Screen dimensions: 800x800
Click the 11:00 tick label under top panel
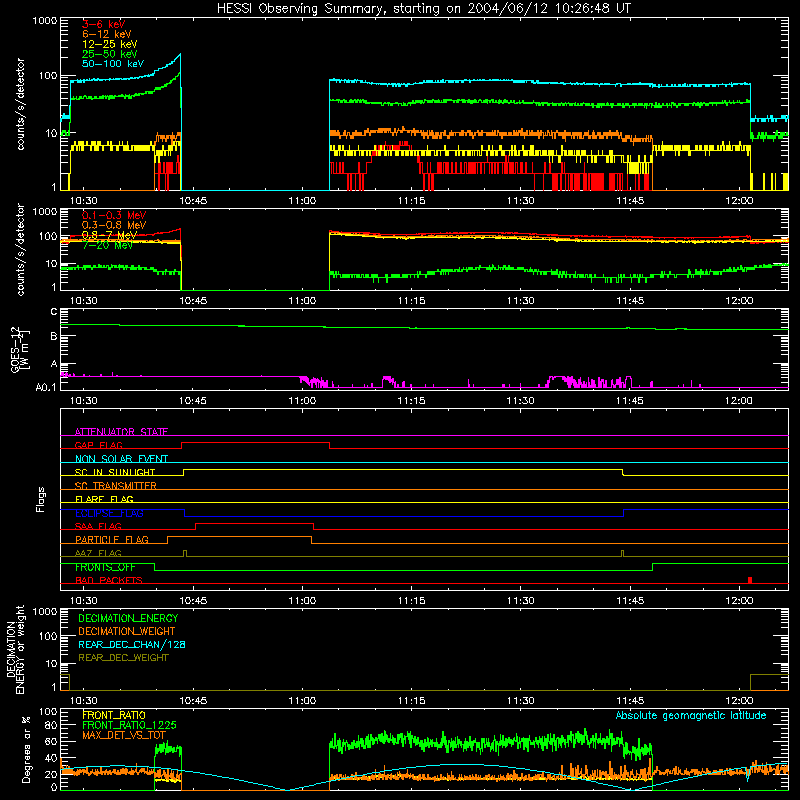[302, 201]
